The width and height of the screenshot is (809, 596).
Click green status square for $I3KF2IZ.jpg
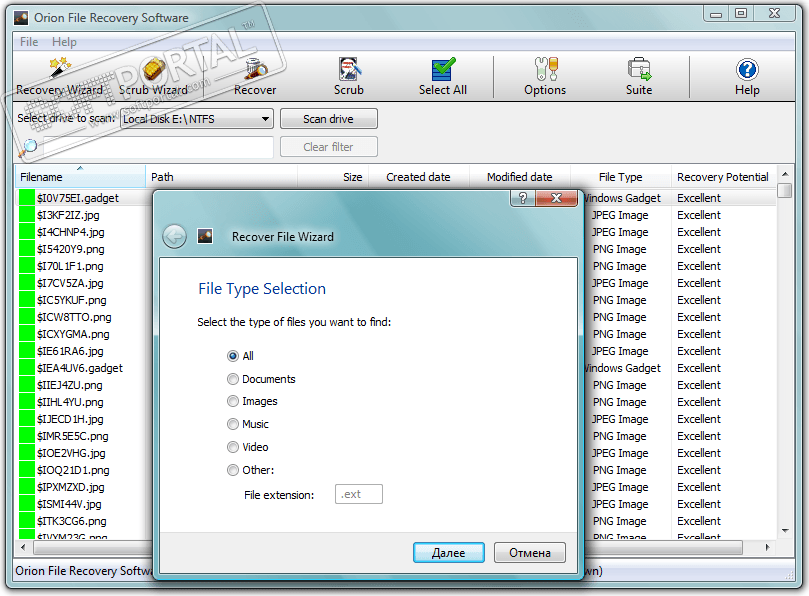click(26, 215)
